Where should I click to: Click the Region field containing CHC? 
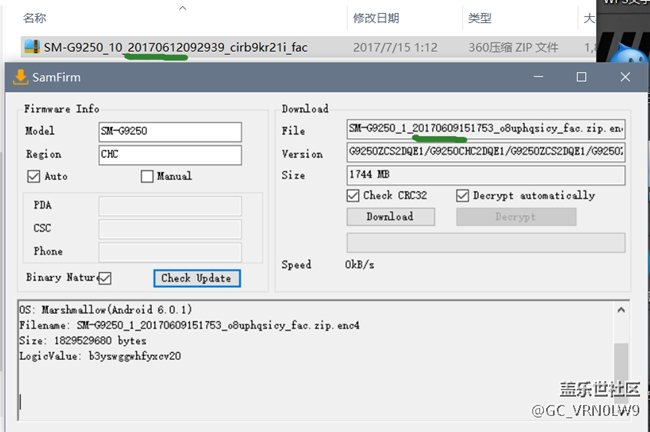tap(169, 155)
